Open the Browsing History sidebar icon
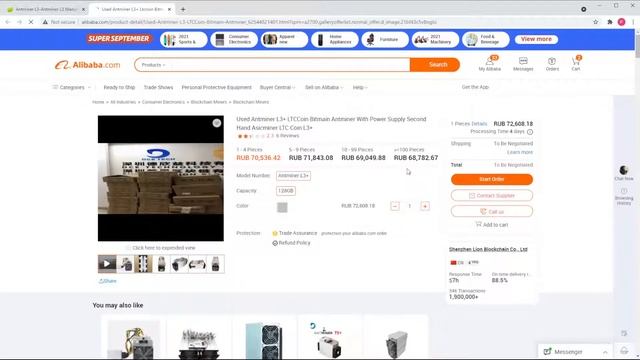The height and width of the screenshot is (360, 640). (x=624, y=196)
